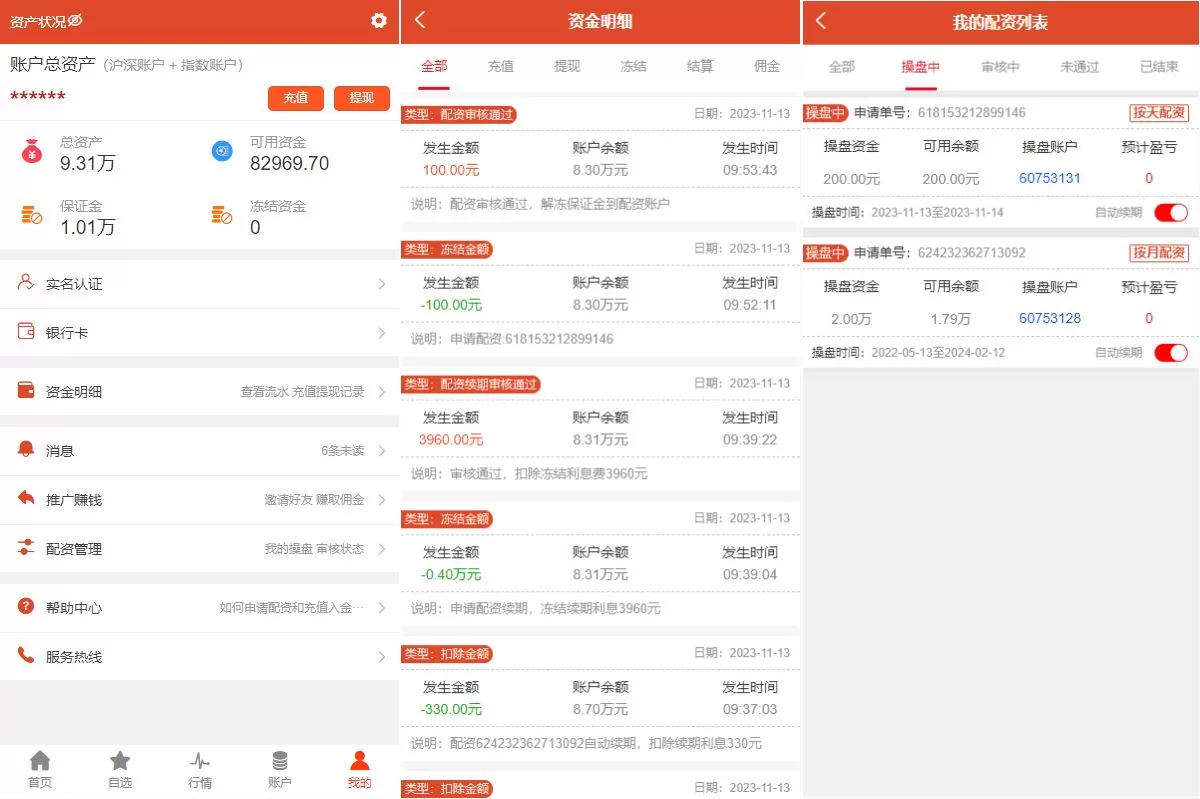Image resolution: width=1200 pixels, height=799 pixels.
Task: Click the frozen funds coins icon
Action: point(222,215)
